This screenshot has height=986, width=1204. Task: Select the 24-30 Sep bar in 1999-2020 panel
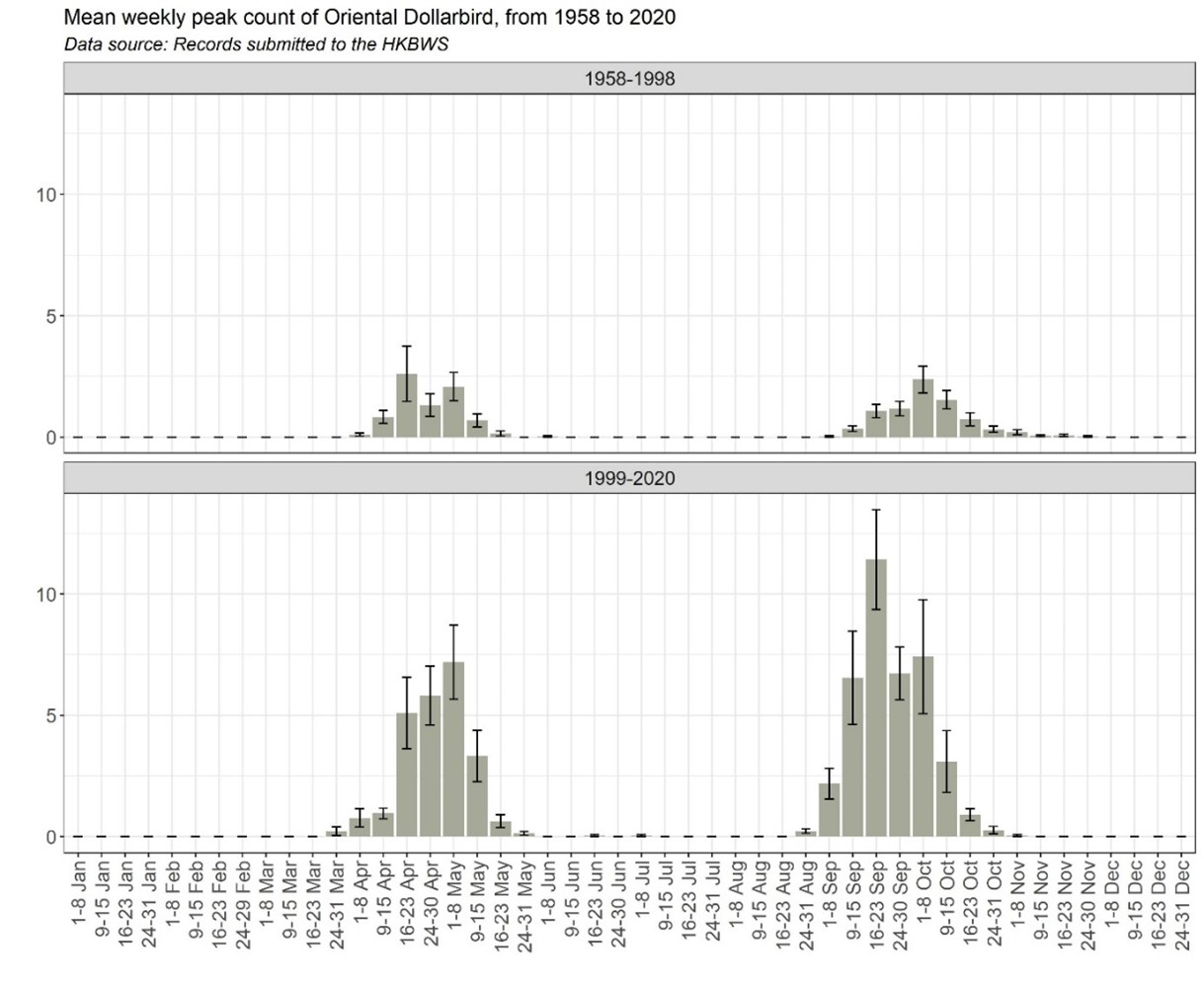pyautogui.click(x=900, y=755)
